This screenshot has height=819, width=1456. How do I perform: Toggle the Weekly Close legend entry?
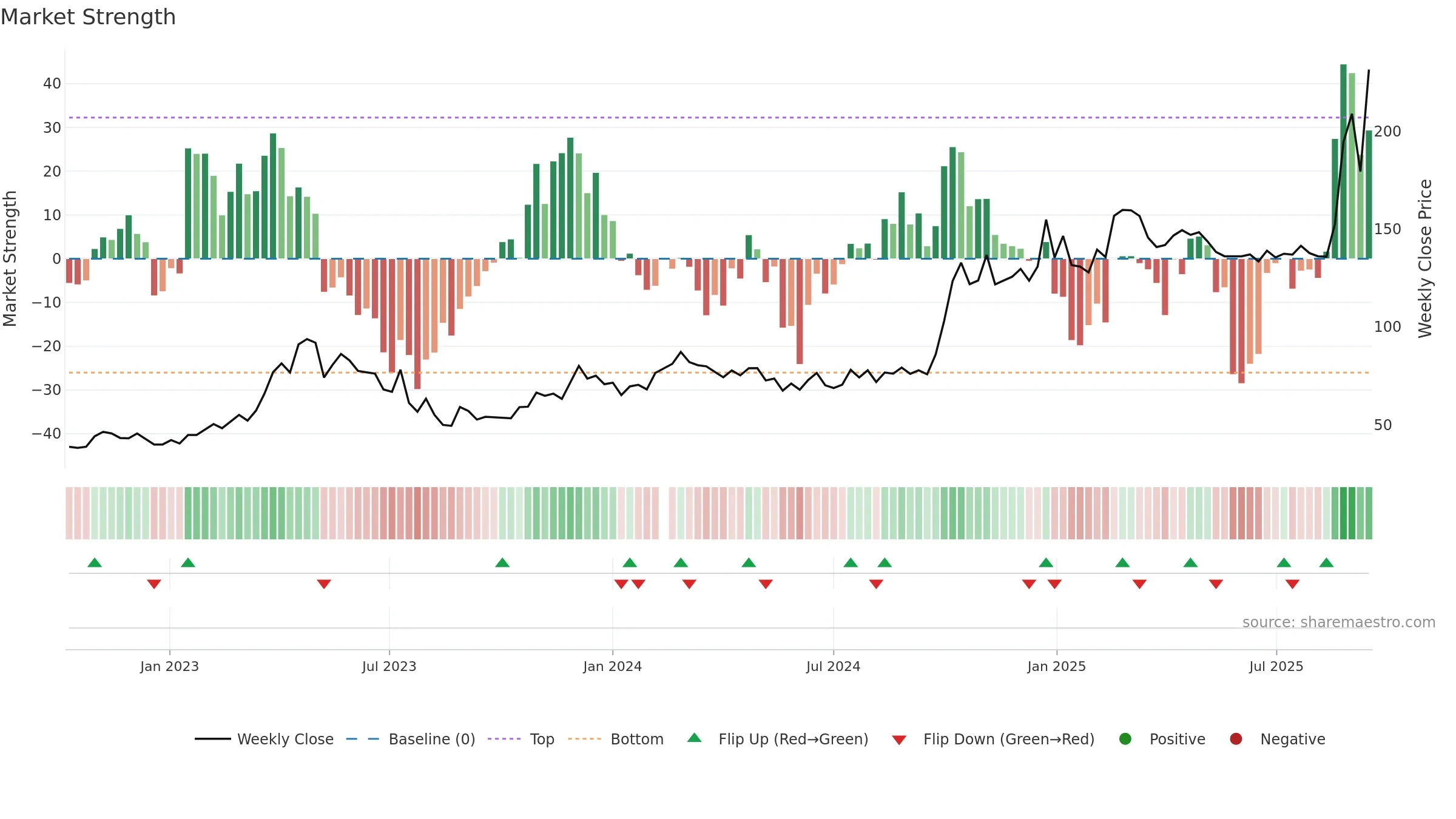(265, 739)
